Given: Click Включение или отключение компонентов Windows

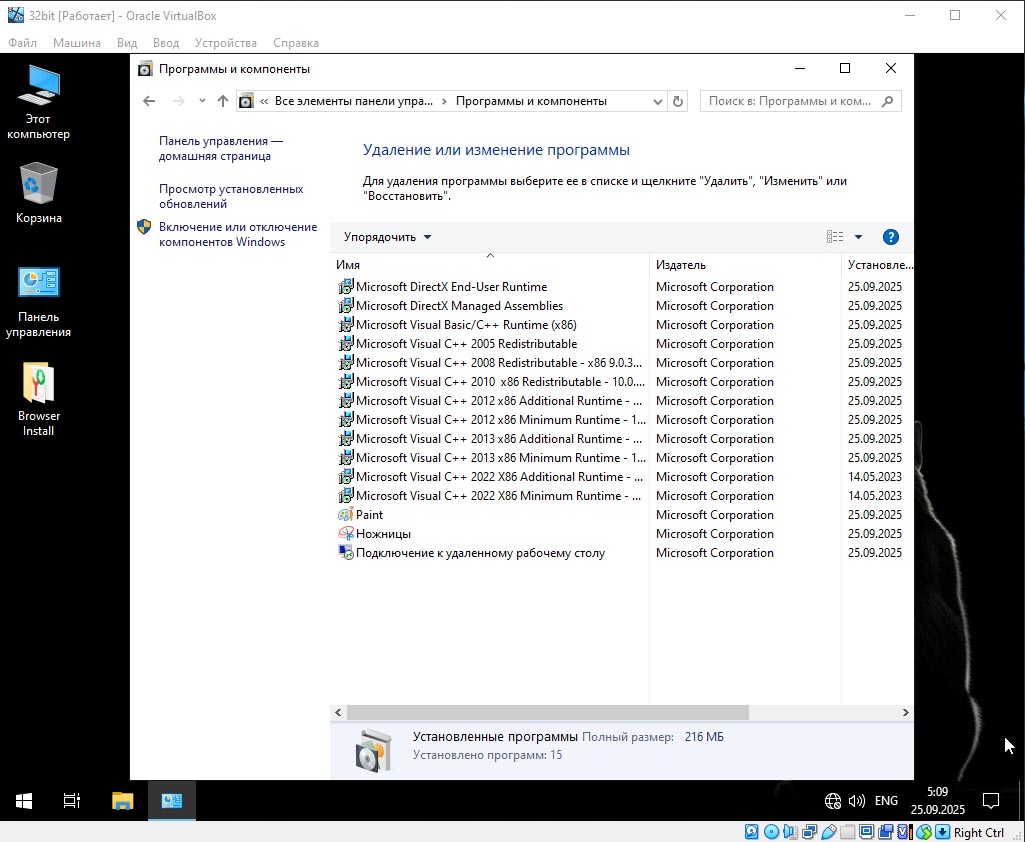Looking at the screenshot, I should (237, 234).
